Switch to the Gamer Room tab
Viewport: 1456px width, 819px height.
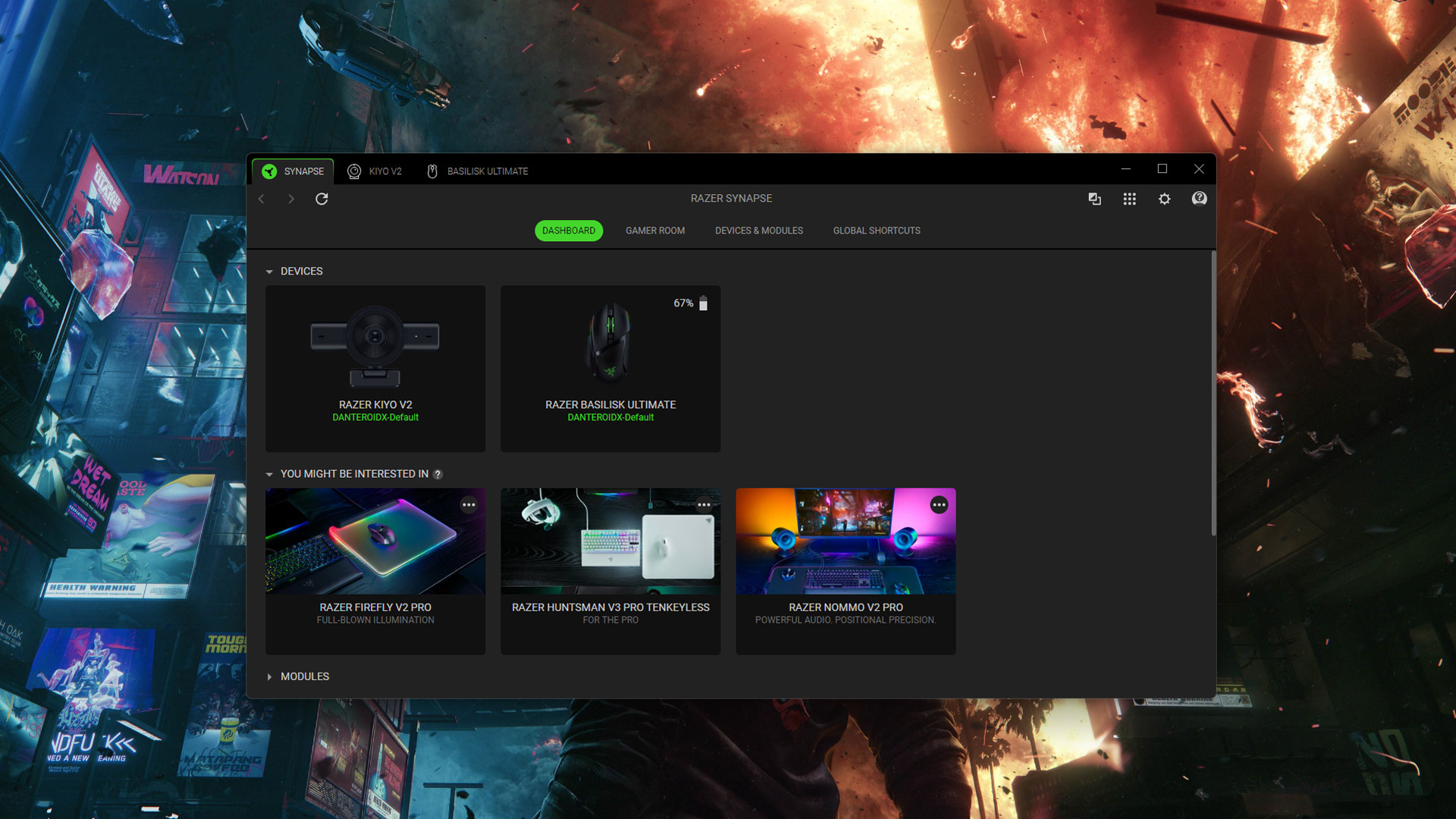tap(654, 231)
